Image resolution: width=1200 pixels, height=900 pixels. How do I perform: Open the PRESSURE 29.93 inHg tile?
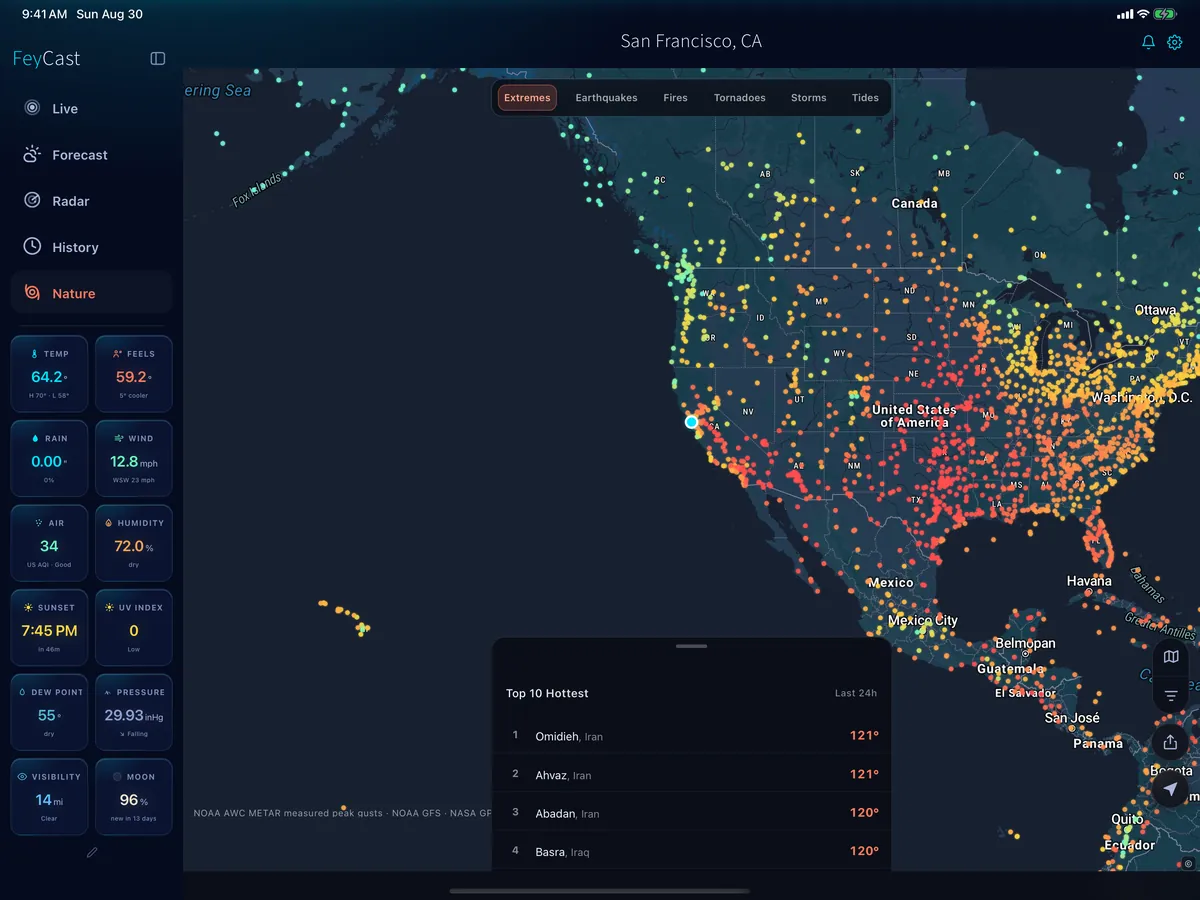[134, 712]
